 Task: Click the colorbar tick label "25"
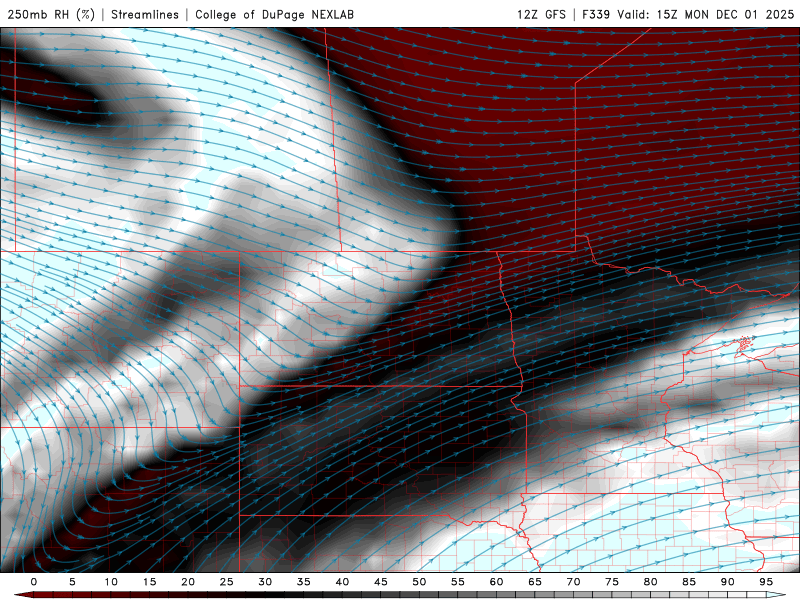[226, 582]
